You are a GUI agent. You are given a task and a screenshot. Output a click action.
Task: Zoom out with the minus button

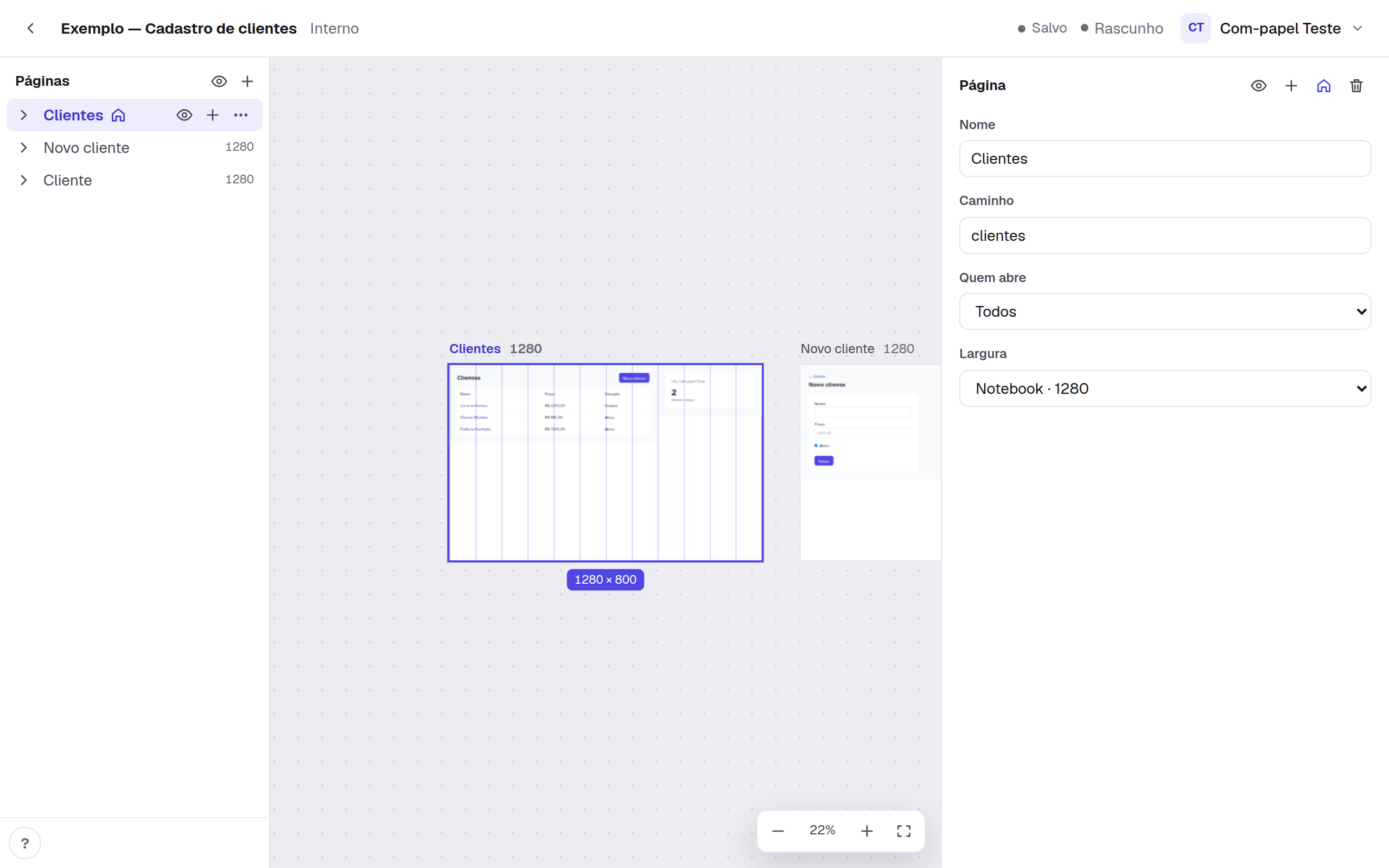point(778,831)
